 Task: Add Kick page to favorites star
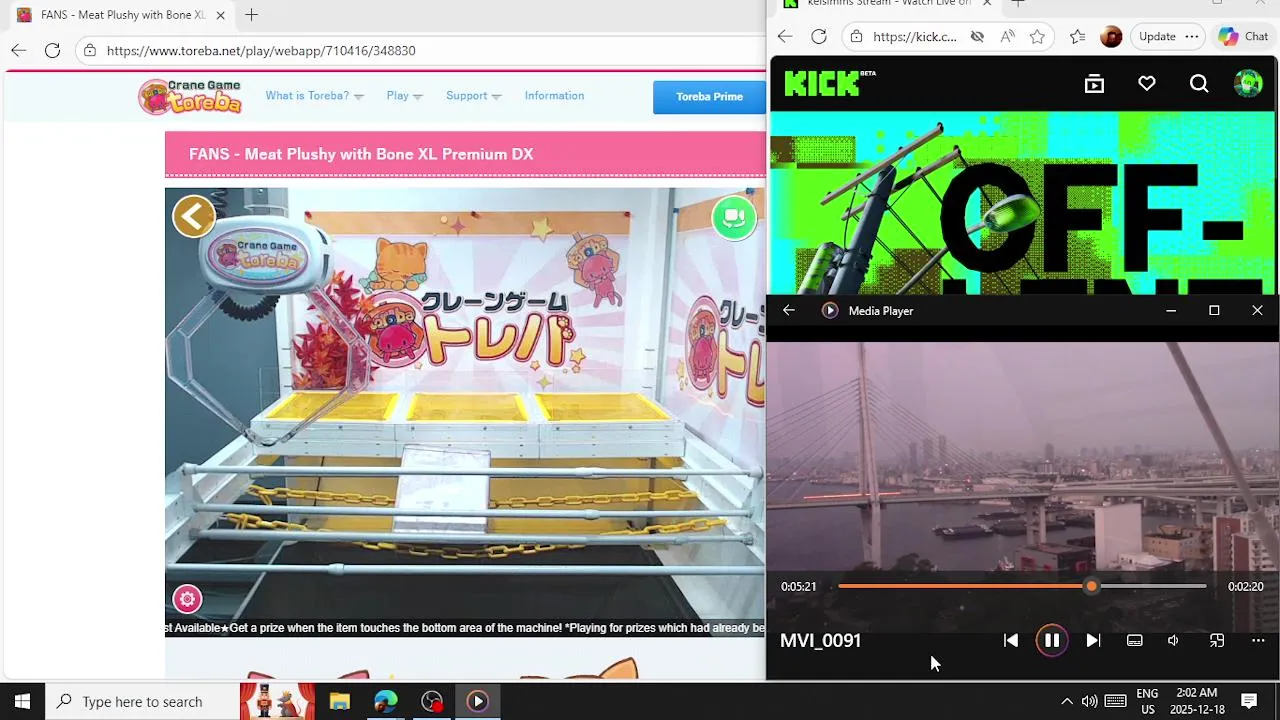(x=1037, y=37)
